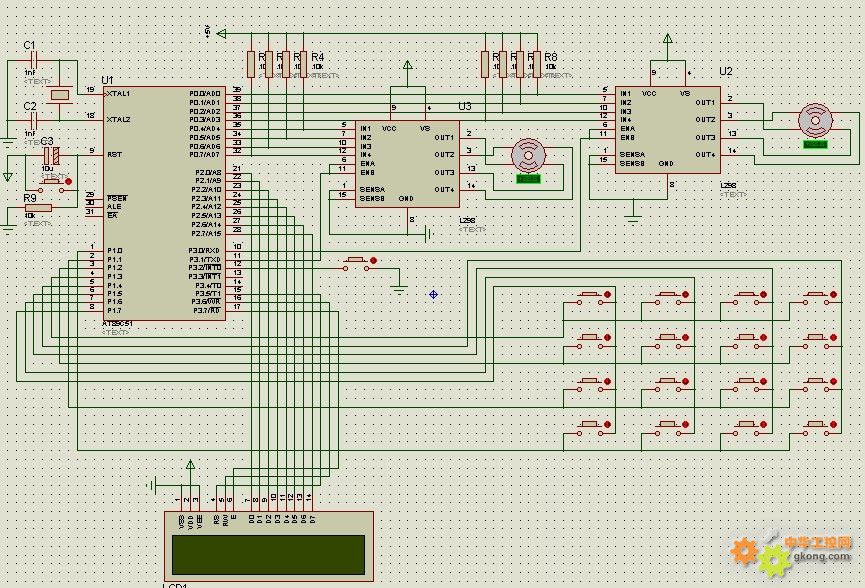Click the U2 reference label
Screen dimensions: 865x588
pyautogui.click(x=726, y=72)
